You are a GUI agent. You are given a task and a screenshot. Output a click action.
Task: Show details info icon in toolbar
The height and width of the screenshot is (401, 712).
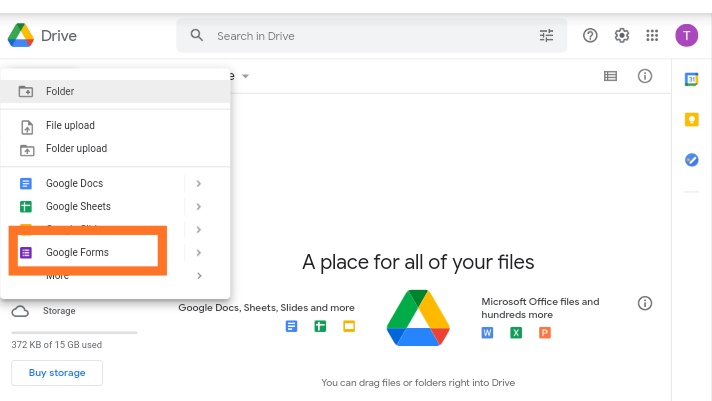tap(645, 76)
